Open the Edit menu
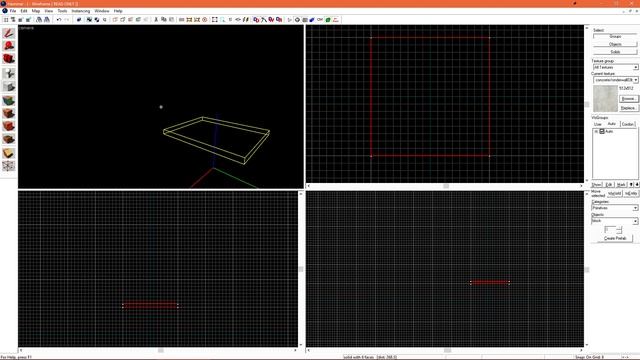Screen dimensions: 640x360 click(24, 11)
